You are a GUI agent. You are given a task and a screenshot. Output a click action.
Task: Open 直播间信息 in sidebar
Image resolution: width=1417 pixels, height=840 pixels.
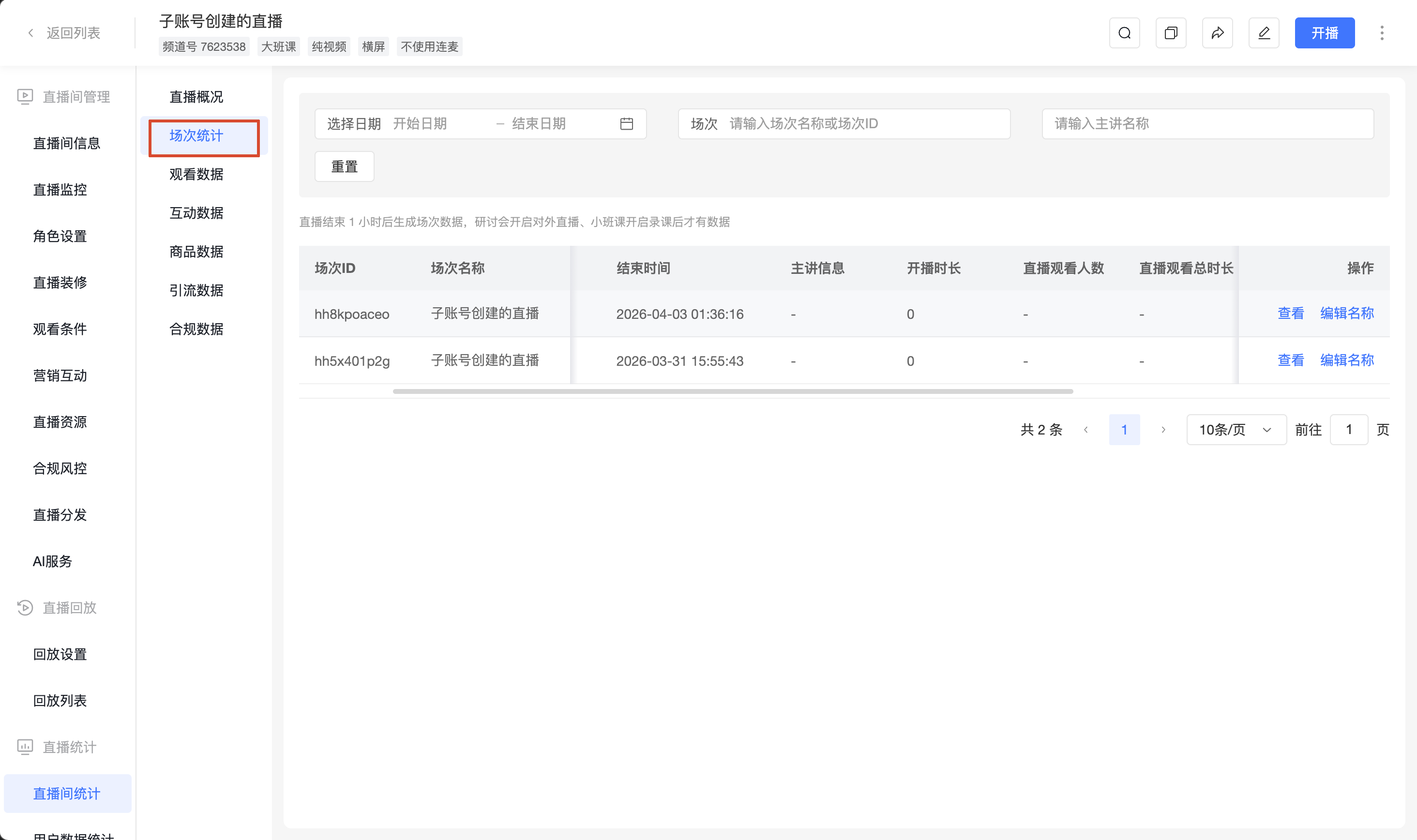click(x=66, y=143)
